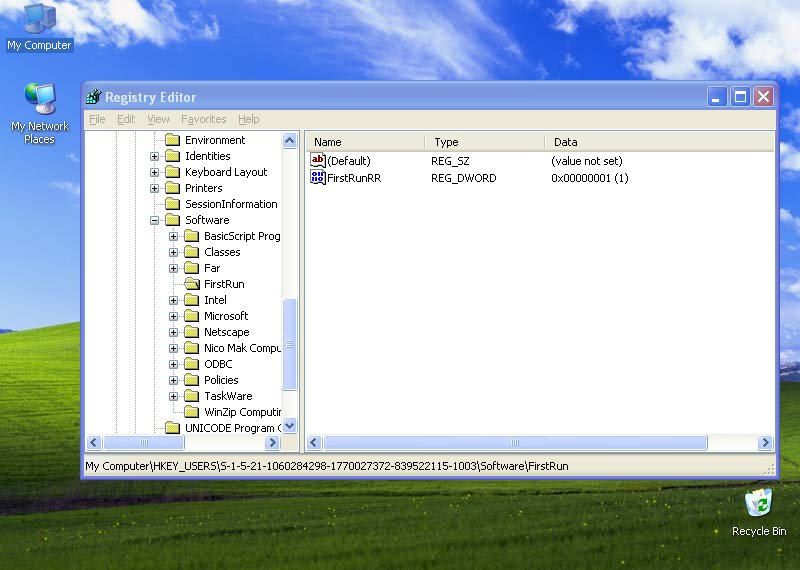800x570 pixels.
Task: Click the My Computer desktop icon
Action: coord(39,19)
